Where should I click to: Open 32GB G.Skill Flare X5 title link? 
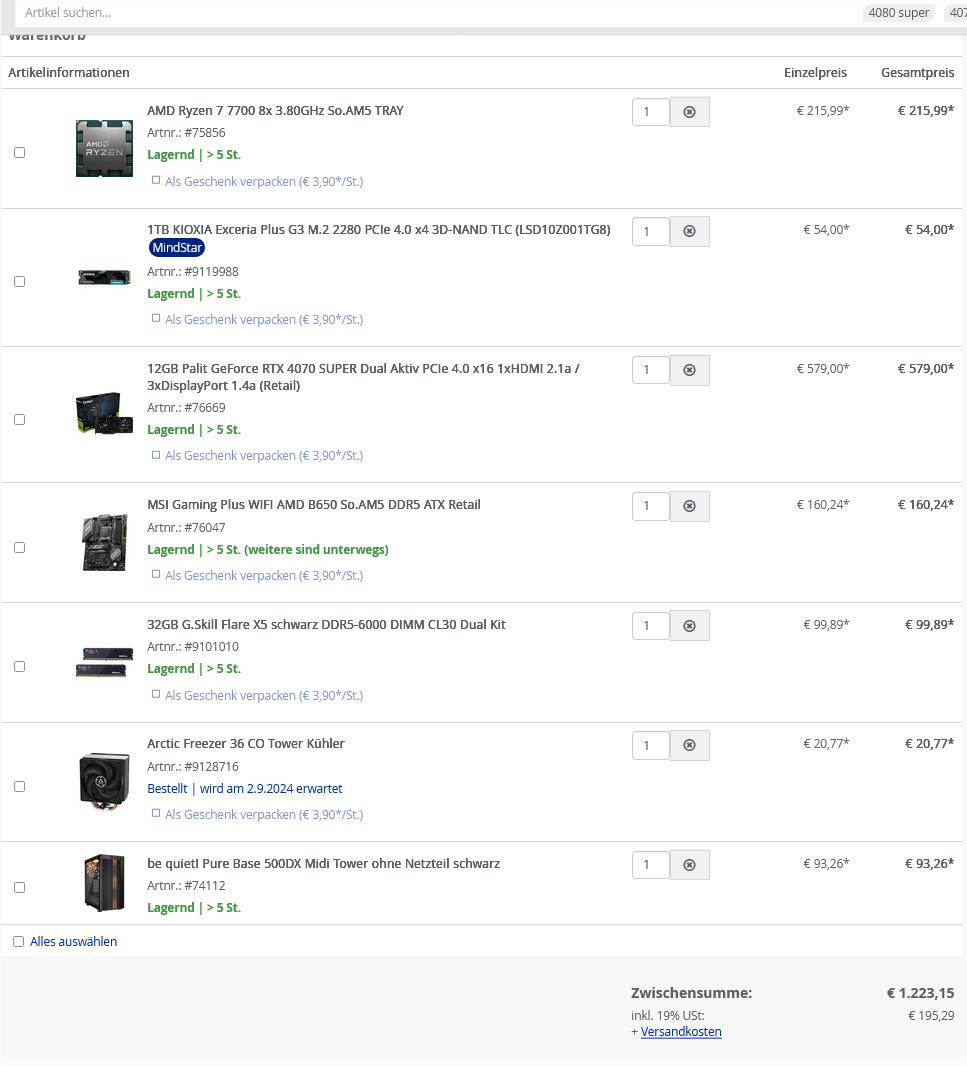326,625
